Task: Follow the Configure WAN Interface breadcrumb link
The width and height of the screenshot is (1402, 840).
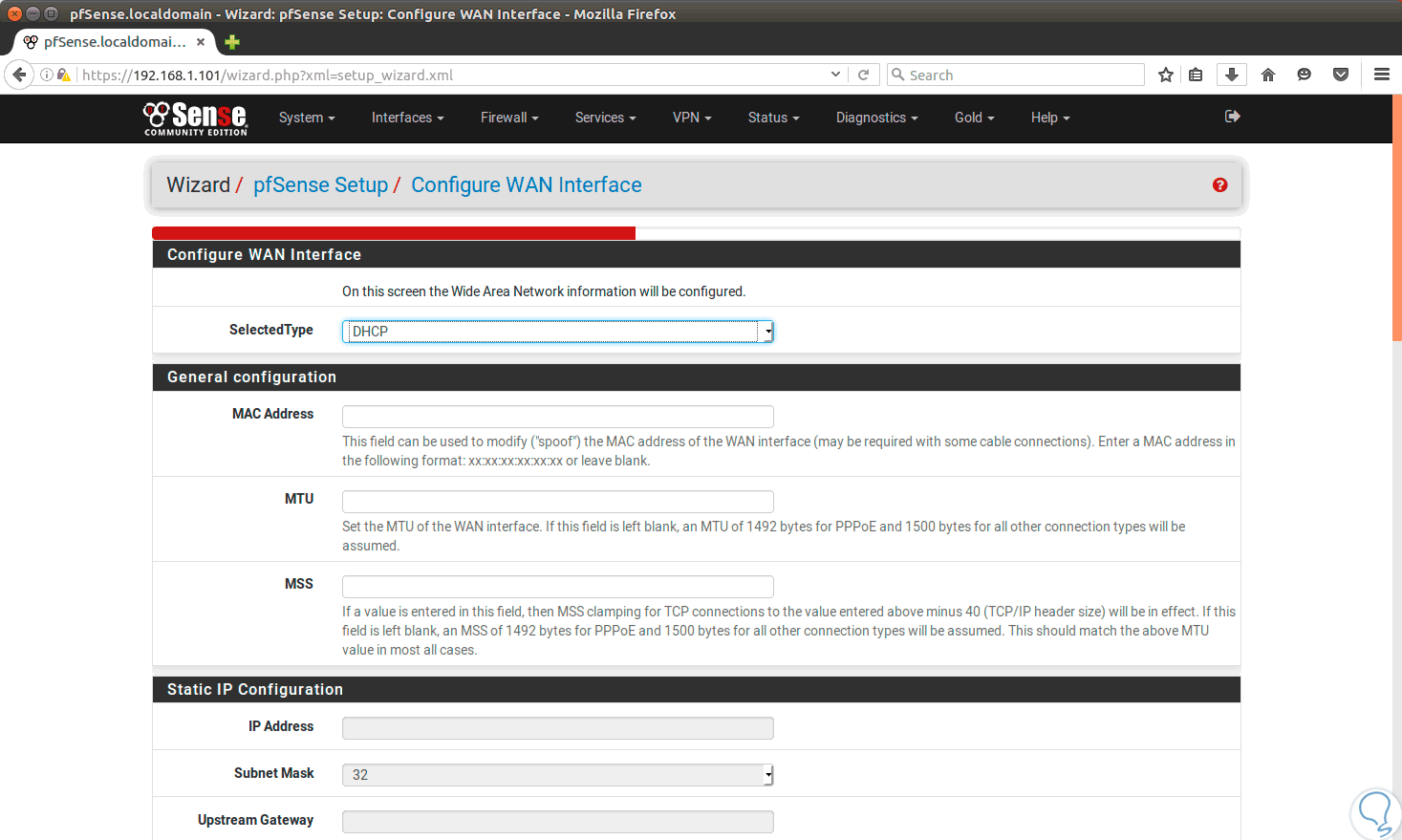Action: pyautogui.click(x=527, y=185)
